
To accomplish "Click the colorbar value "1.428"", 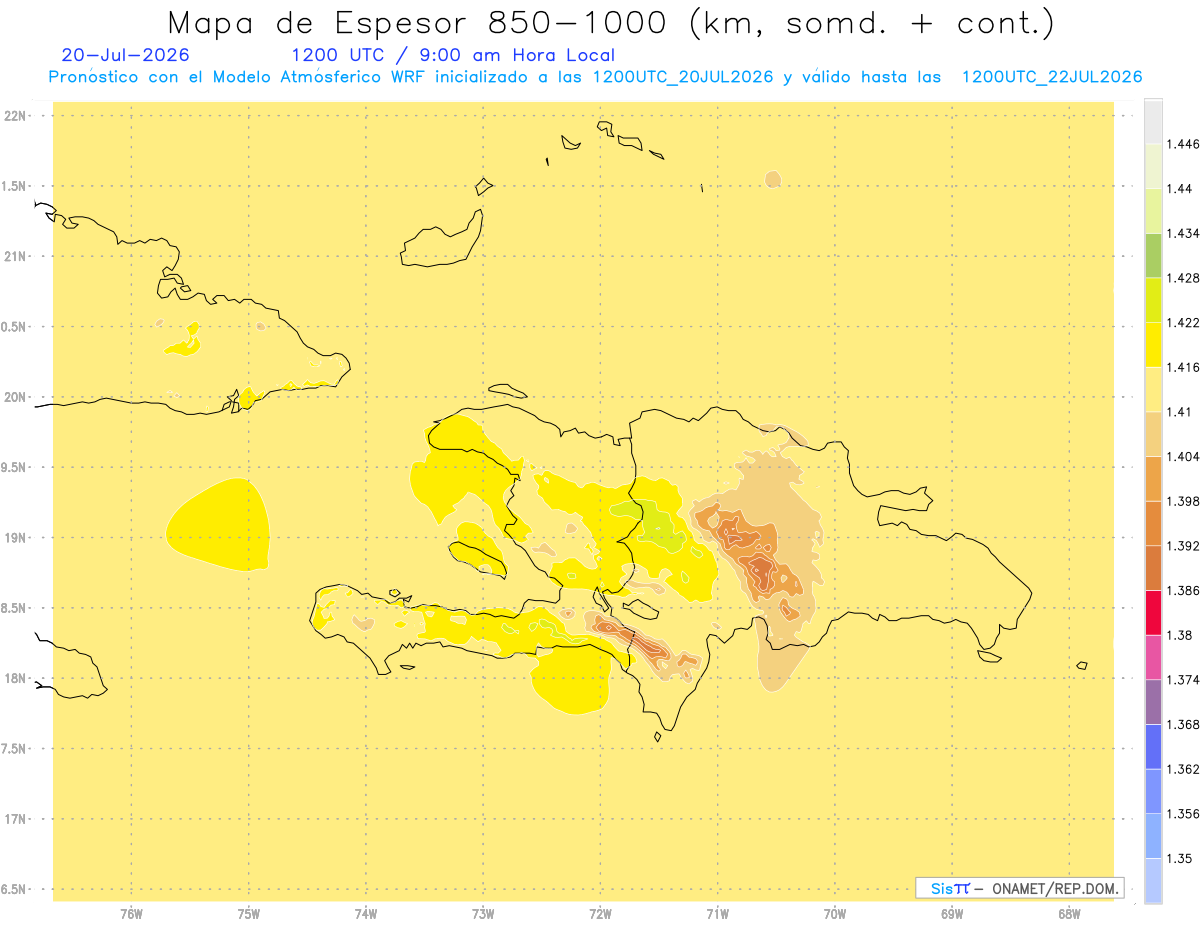I will click(x=1182, y=277).
